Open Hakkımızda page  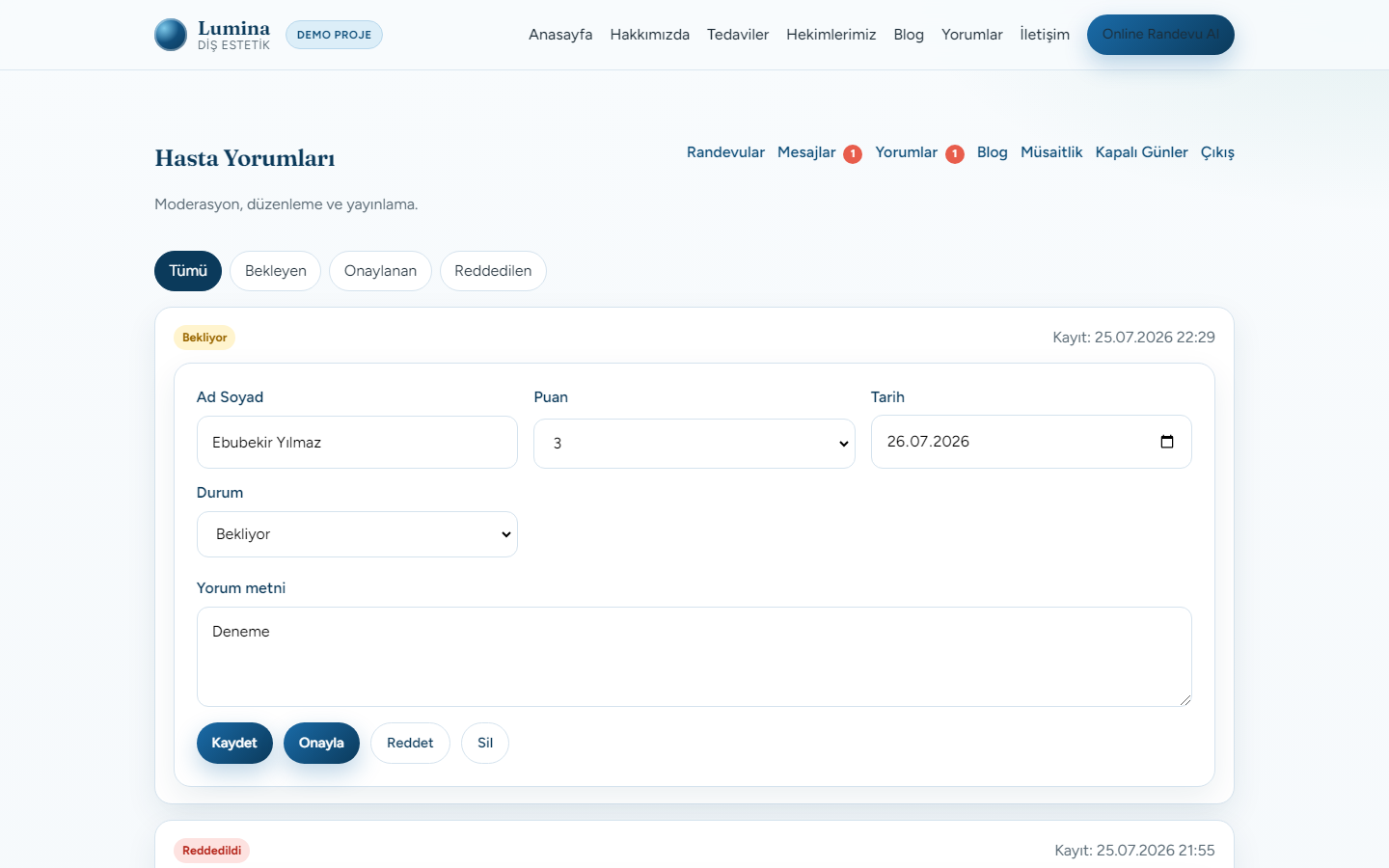coord(650,35)
